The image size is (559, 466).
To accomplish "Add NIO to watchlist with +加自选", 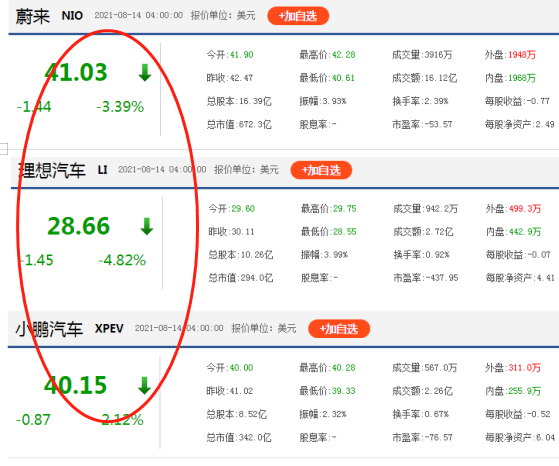I will tap(298, 16).
